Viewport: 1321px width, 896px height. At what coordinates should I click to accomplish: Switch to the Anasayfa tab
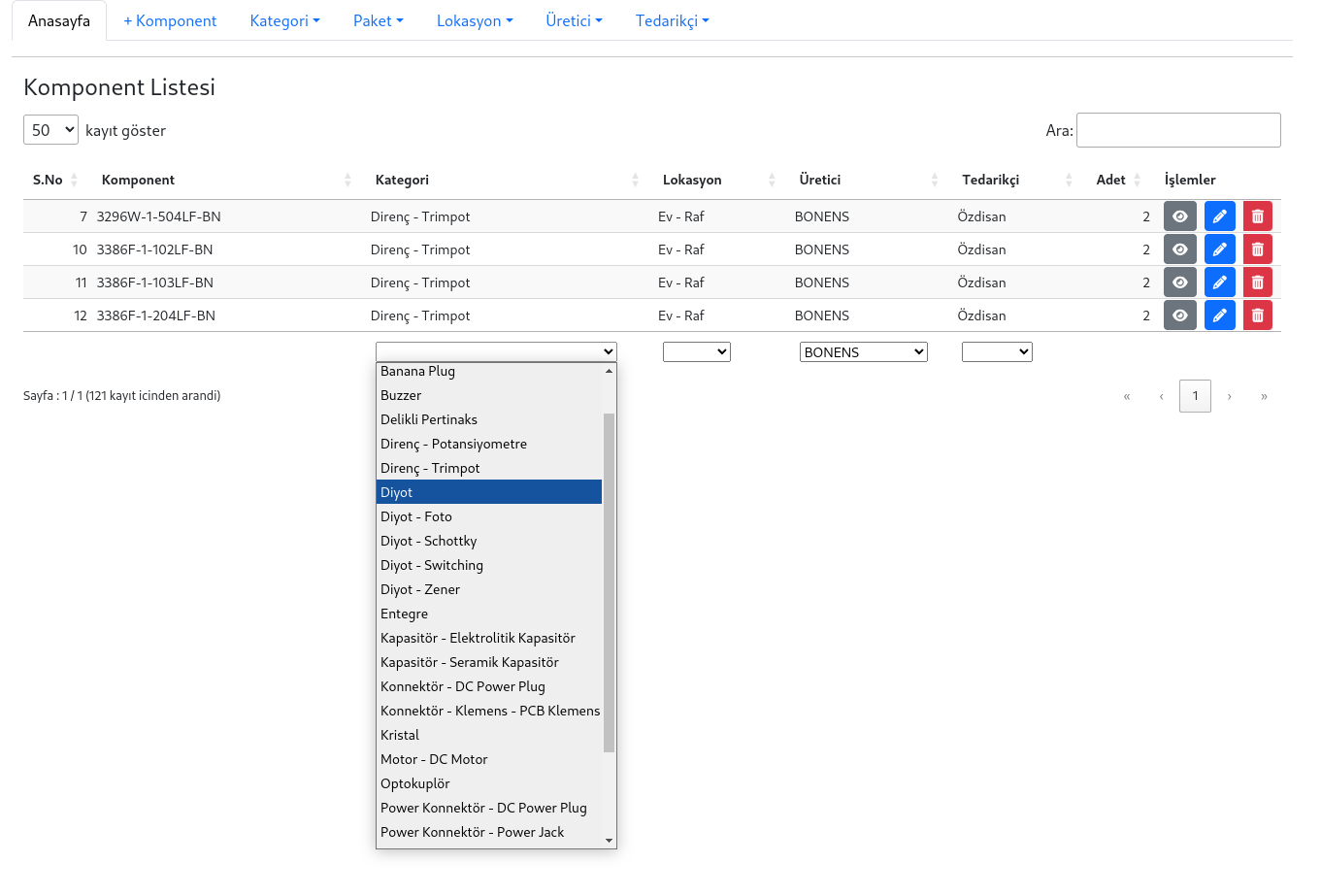pos(59,20)
